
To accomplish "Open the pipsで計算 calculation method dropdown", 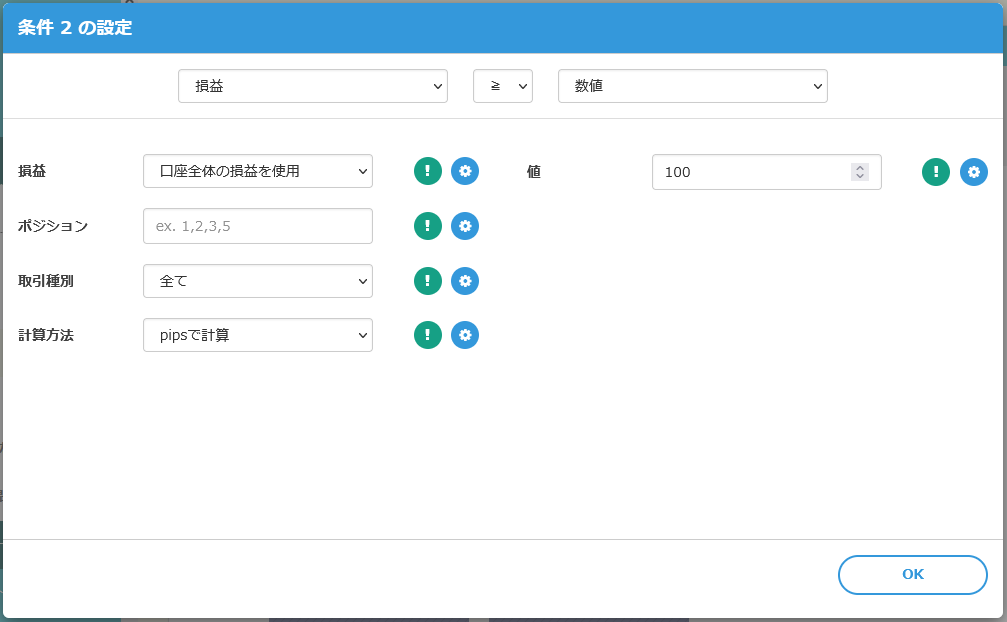I will point(257,335).
